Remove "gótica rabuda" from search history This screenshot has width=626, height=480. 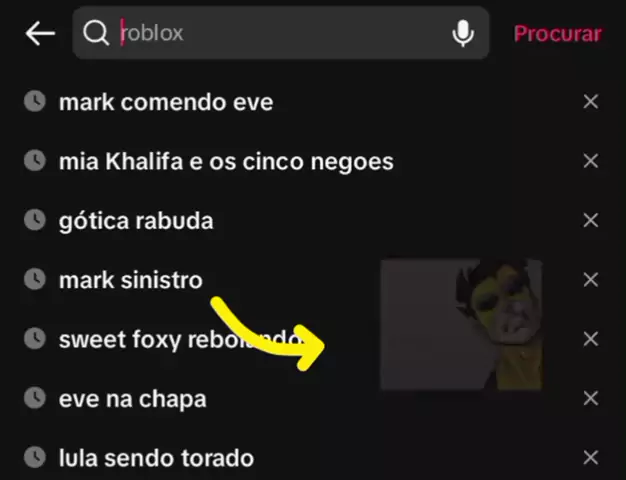[x=591, y=220]
